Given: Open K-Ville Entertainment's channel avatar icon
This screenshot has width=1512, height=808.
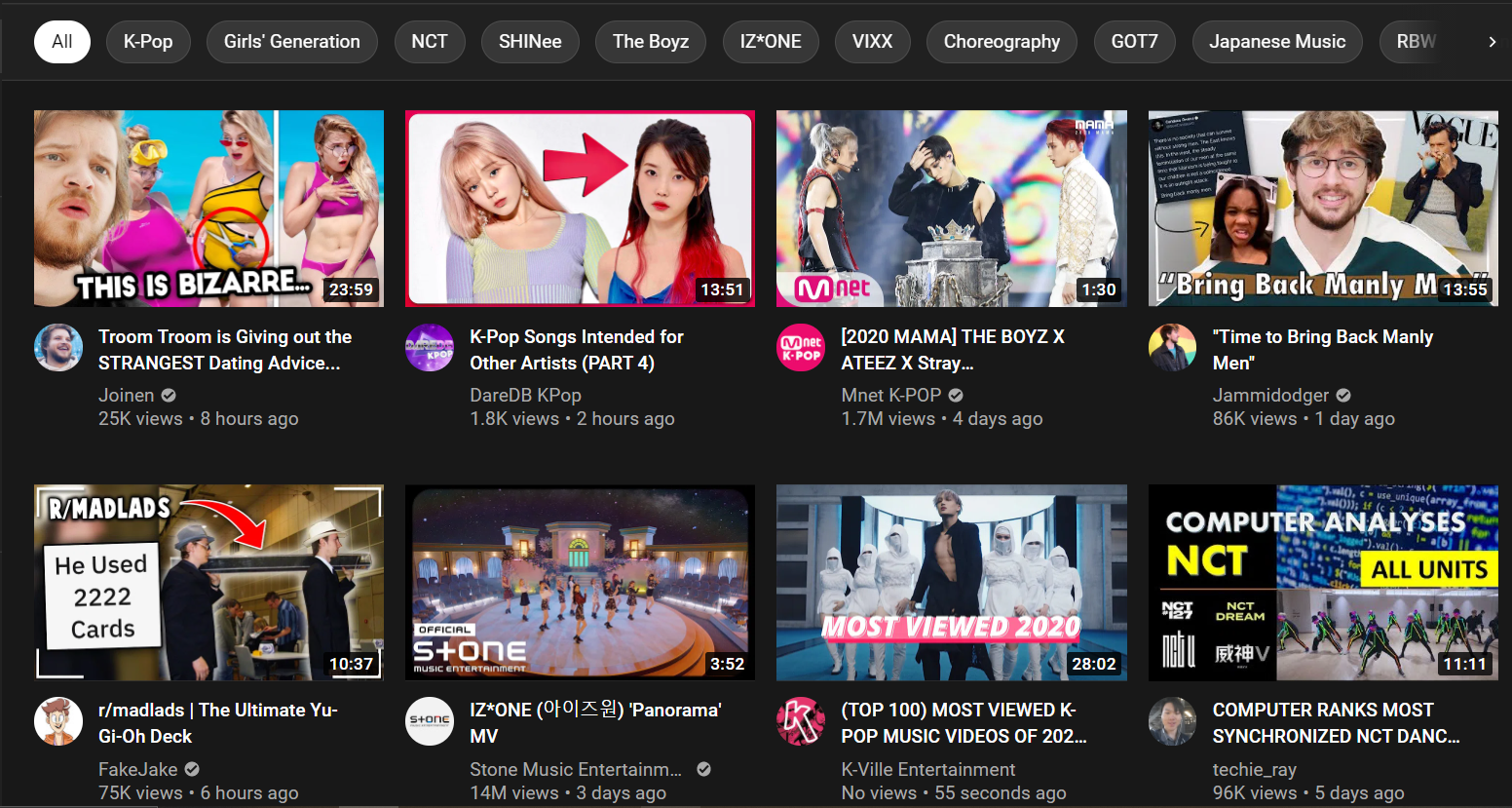Looking at the screenshot, I should 801,721.
